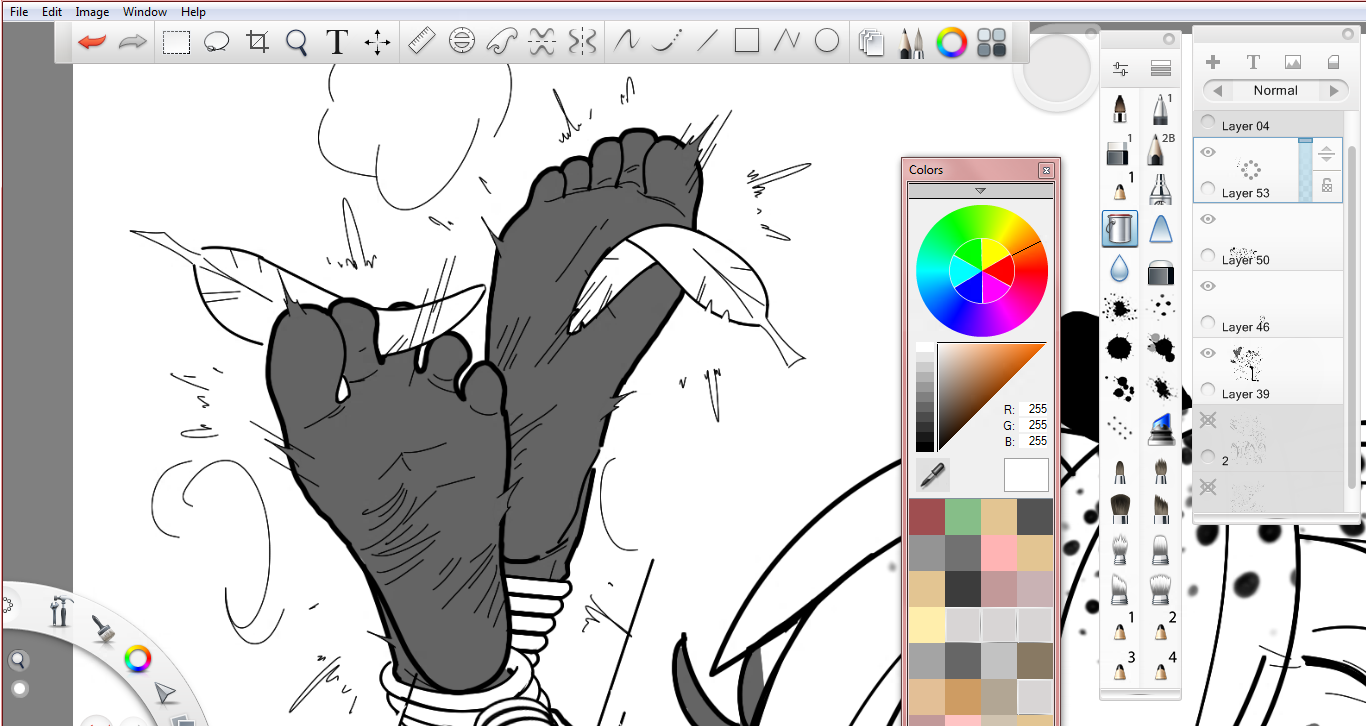This screenshot has width=1366, height=726.
Task: Open the Window menu
Action: pyautogui.click(x=145, y=12)
